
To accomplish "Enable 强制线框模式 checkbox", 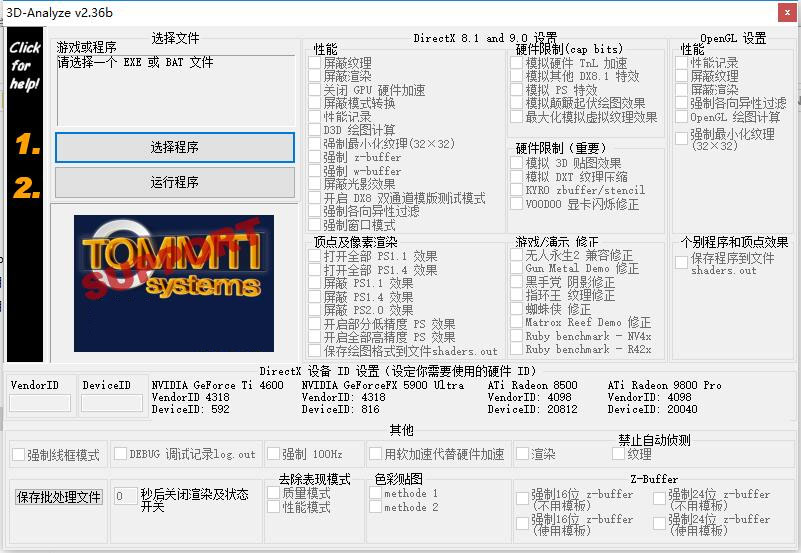I will tap(18, 454).
